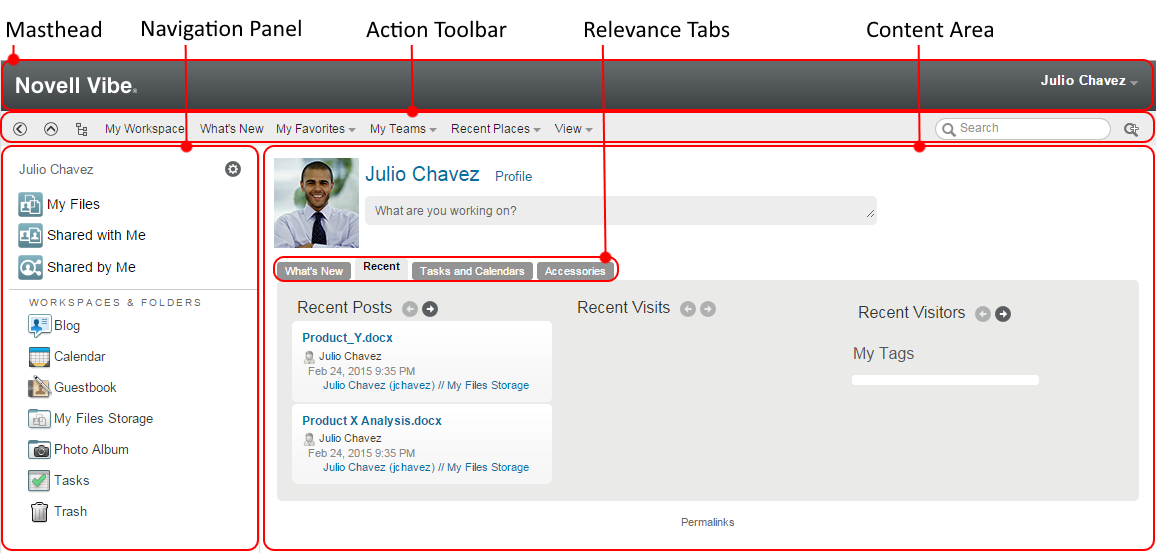Click Julio Chavez title in navigation panel
This screenshot has width=1156, height=553.
pos(56,170)
